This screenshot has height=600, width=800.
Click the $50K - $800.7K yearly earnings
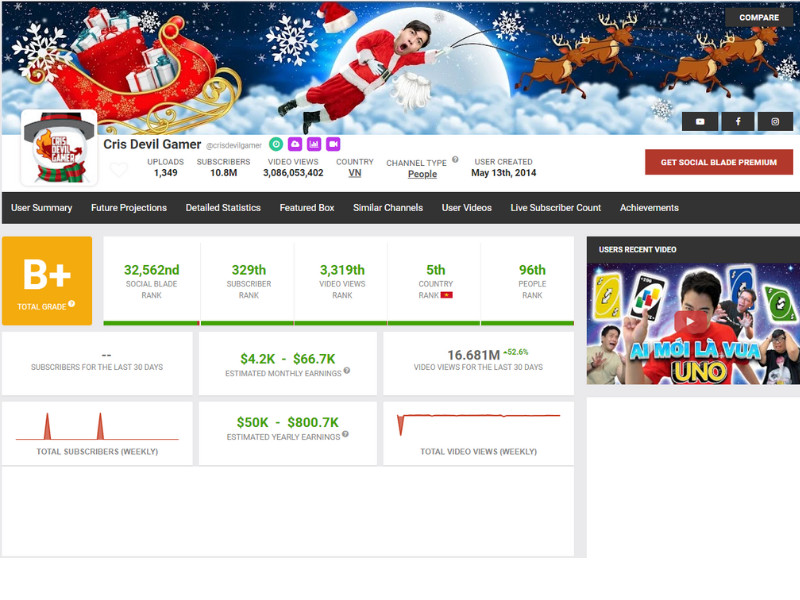(x=288, y=422)
